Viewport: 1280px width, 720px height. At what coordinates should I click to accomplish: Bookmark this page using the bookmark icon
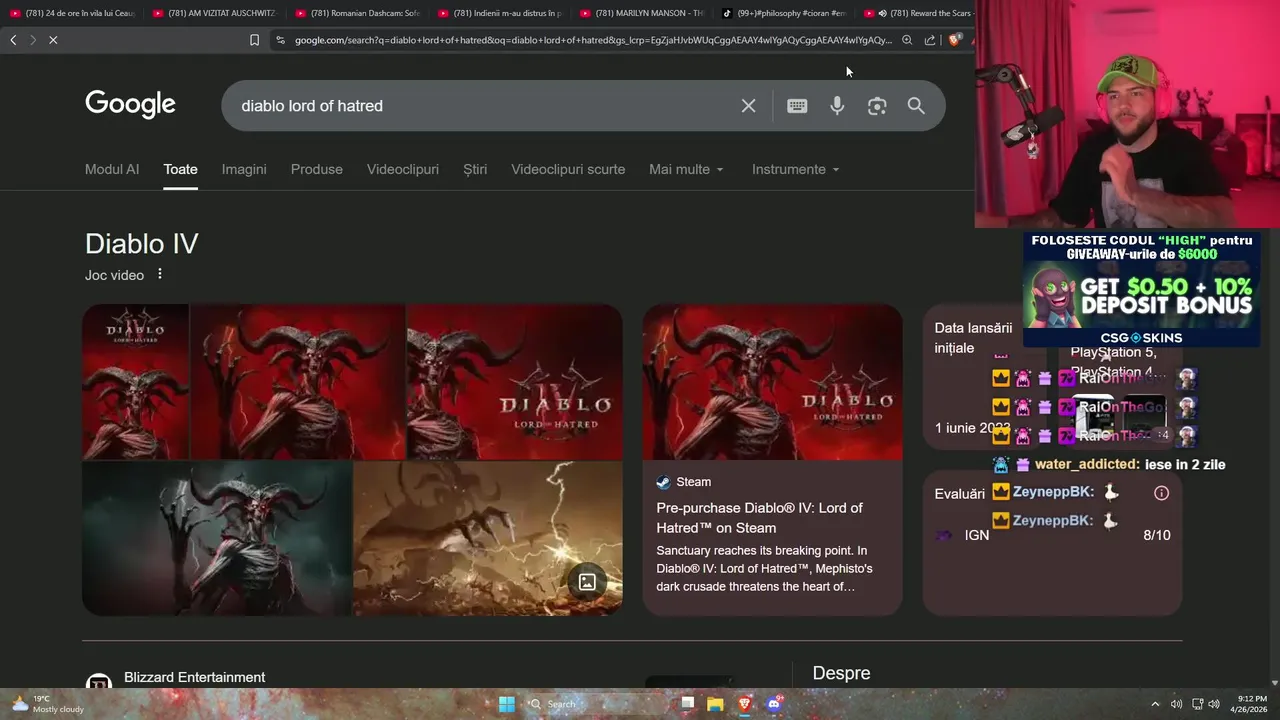pyautogui.click(x=254, y=40)
